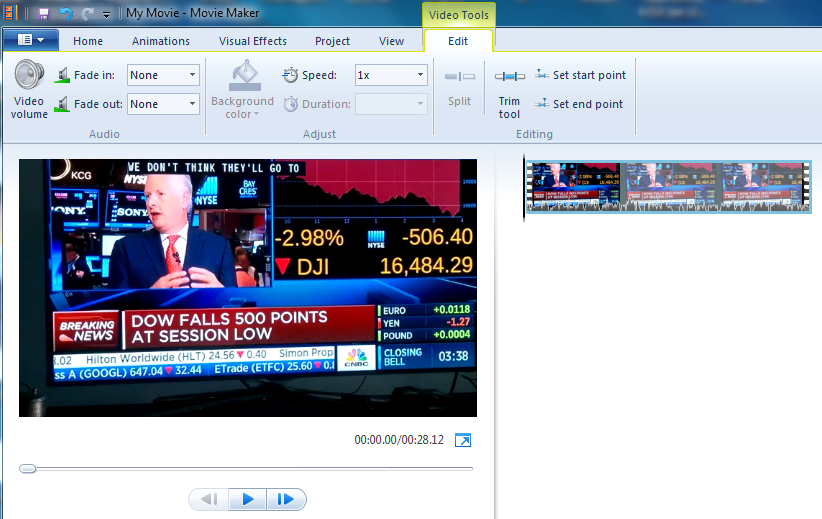Switch to the Home tab
Viewport: 822px width, 519px height.
[88, 41]
